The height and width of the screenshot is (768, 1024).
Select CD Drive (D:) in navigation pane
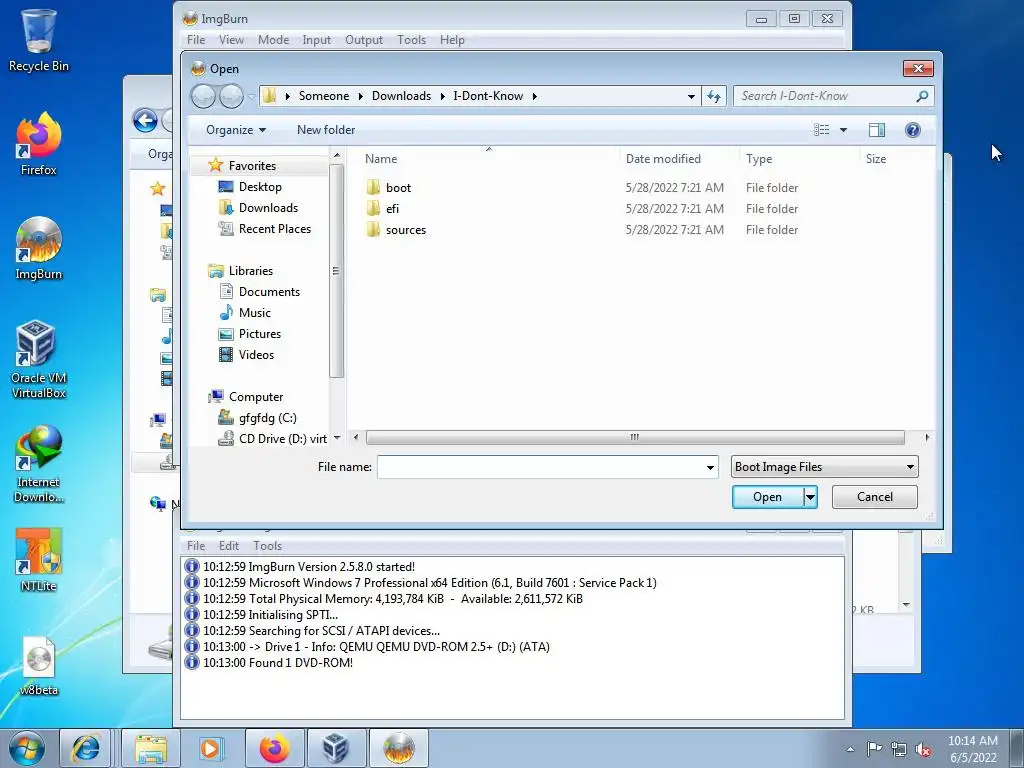click(282, 439)
